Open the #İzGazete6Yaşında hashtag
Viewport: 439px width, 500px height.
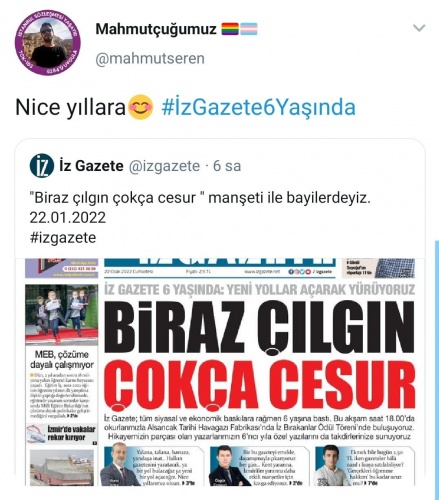point(259,107)
